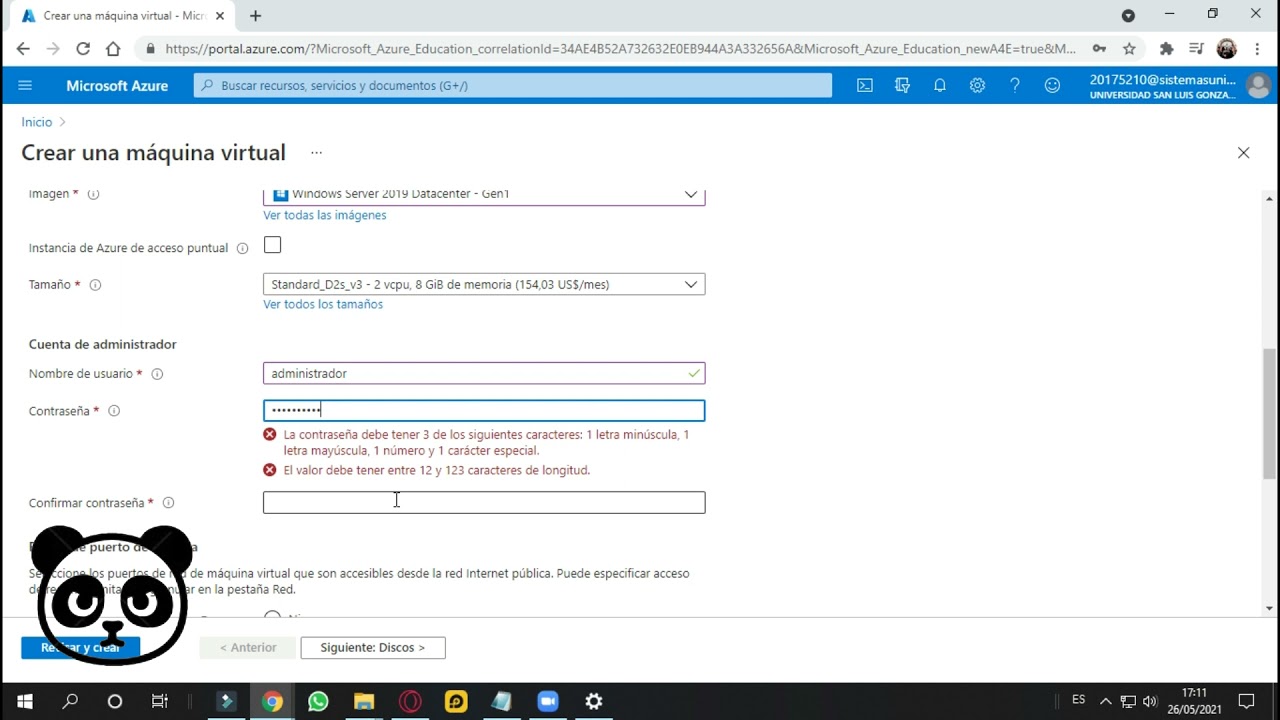Screen dimensions: 1280x720
Task: Open Task View on the taskbar
Action: 160,701
